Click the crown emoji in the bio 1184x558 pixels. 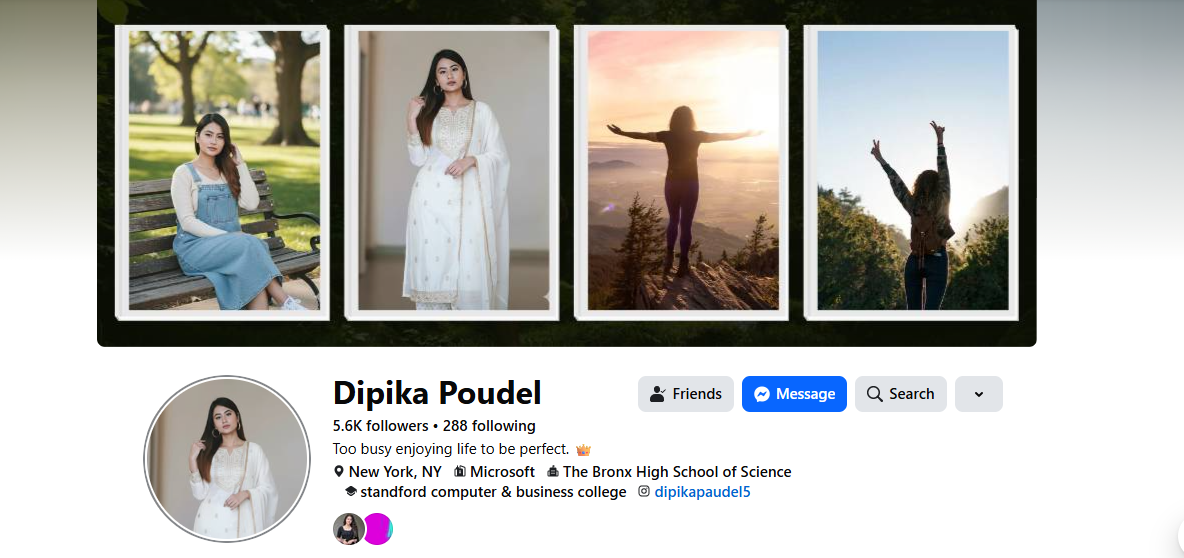[584, 450]
